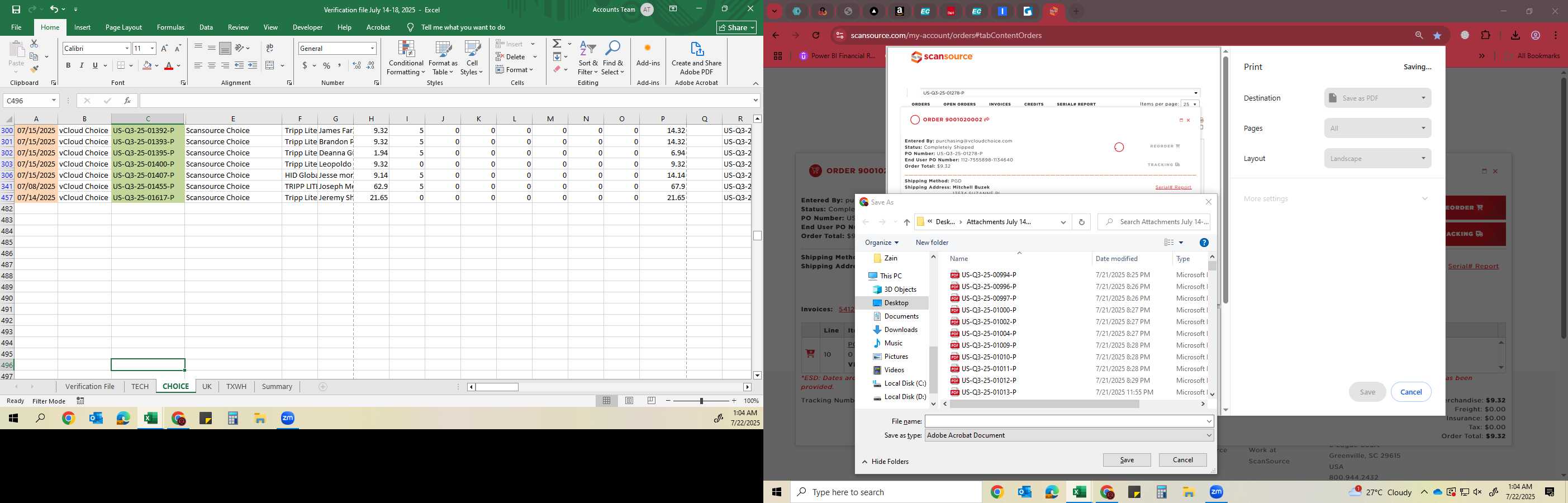Click the Percent Style icon
This screenshot has height=503, width=1568.
(327, 65)
